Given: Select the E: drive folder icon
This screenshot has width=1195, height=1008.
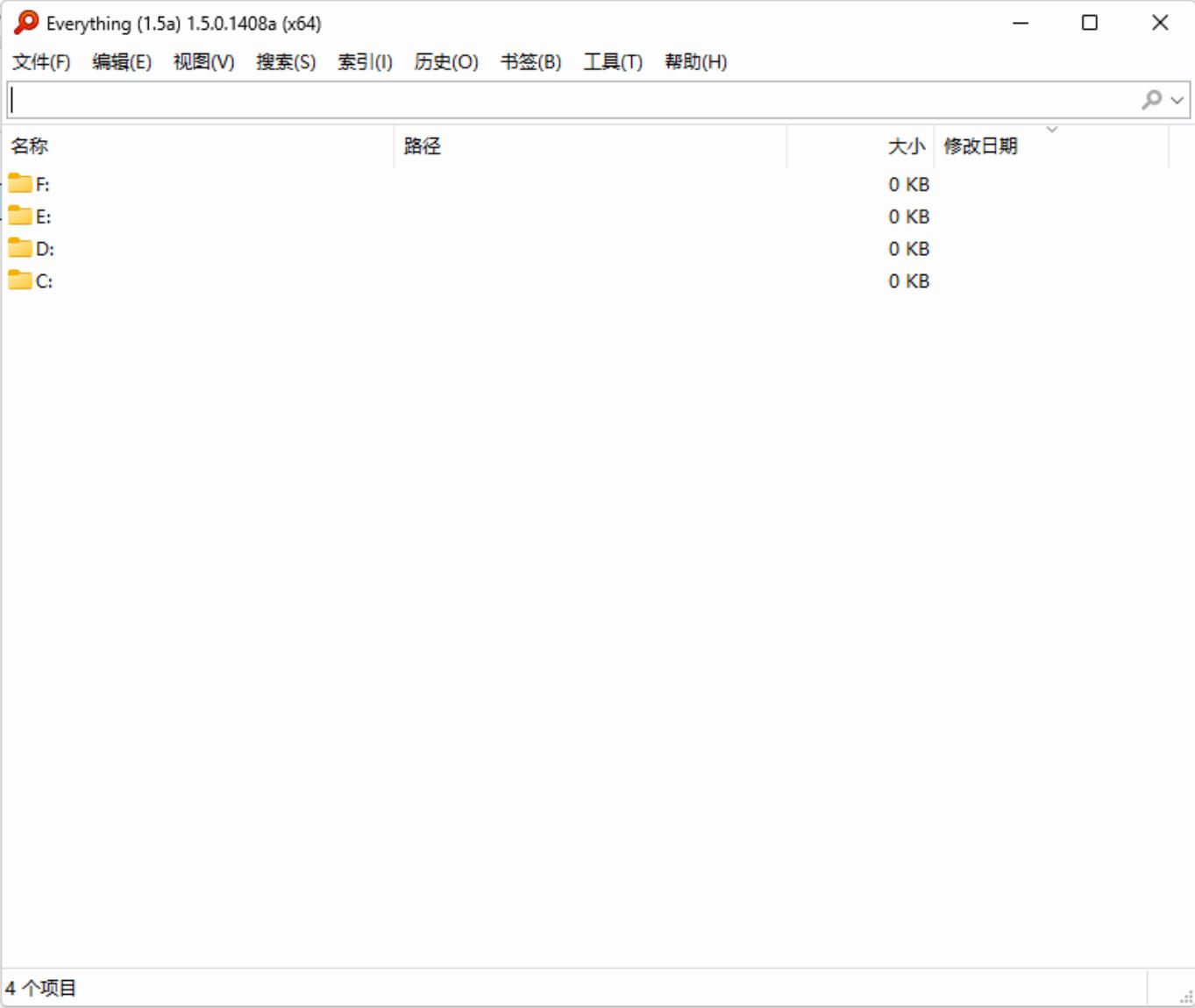Looking at the screenshot, I should [x=20, y=216].
